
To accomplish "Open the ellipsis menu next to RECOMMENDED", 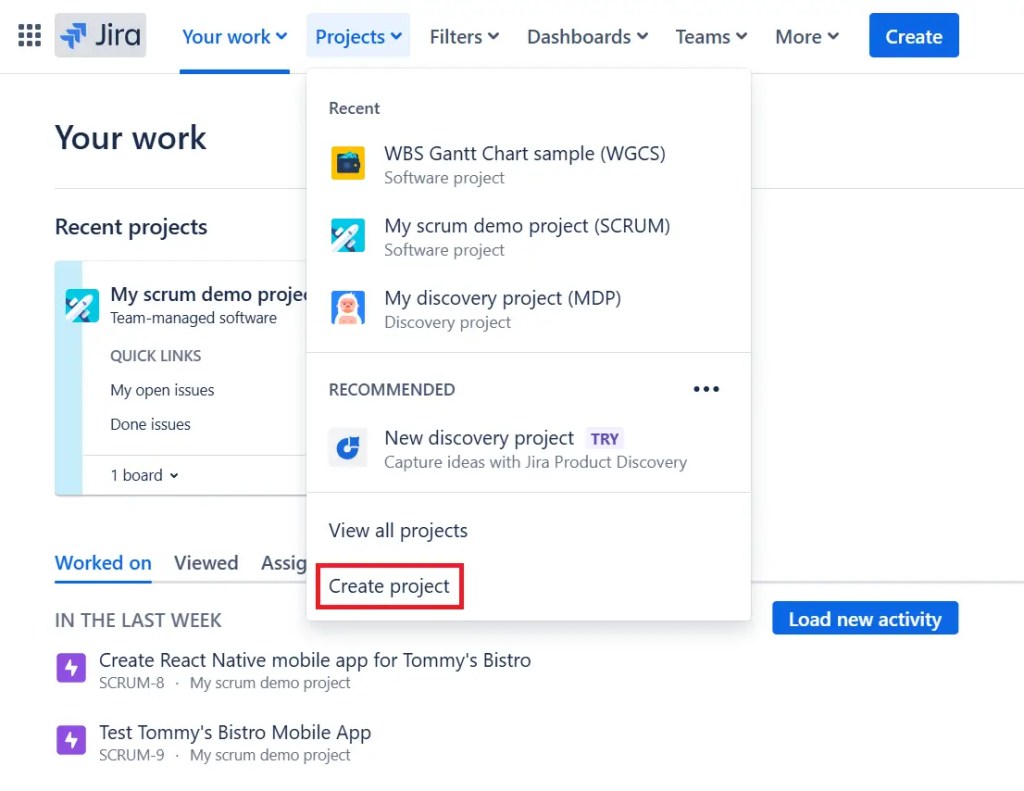I will click(x=706, y=389).
